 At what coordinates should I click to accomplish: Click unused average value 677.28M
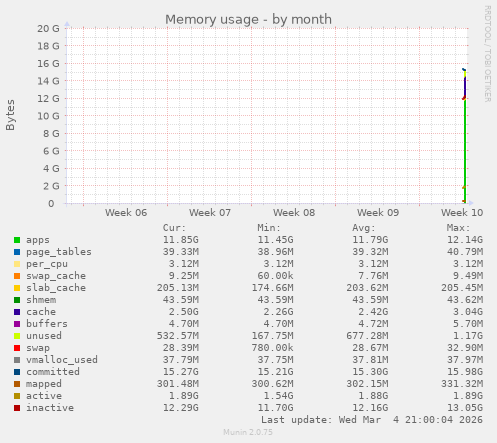(367, 336)
